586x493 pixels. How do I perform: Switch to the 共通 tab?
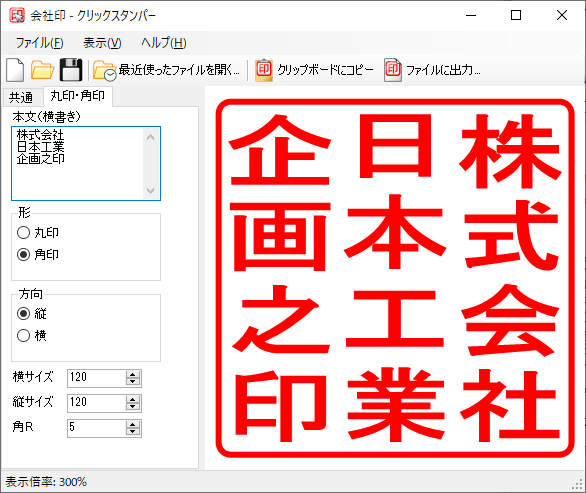coord(21,98)
